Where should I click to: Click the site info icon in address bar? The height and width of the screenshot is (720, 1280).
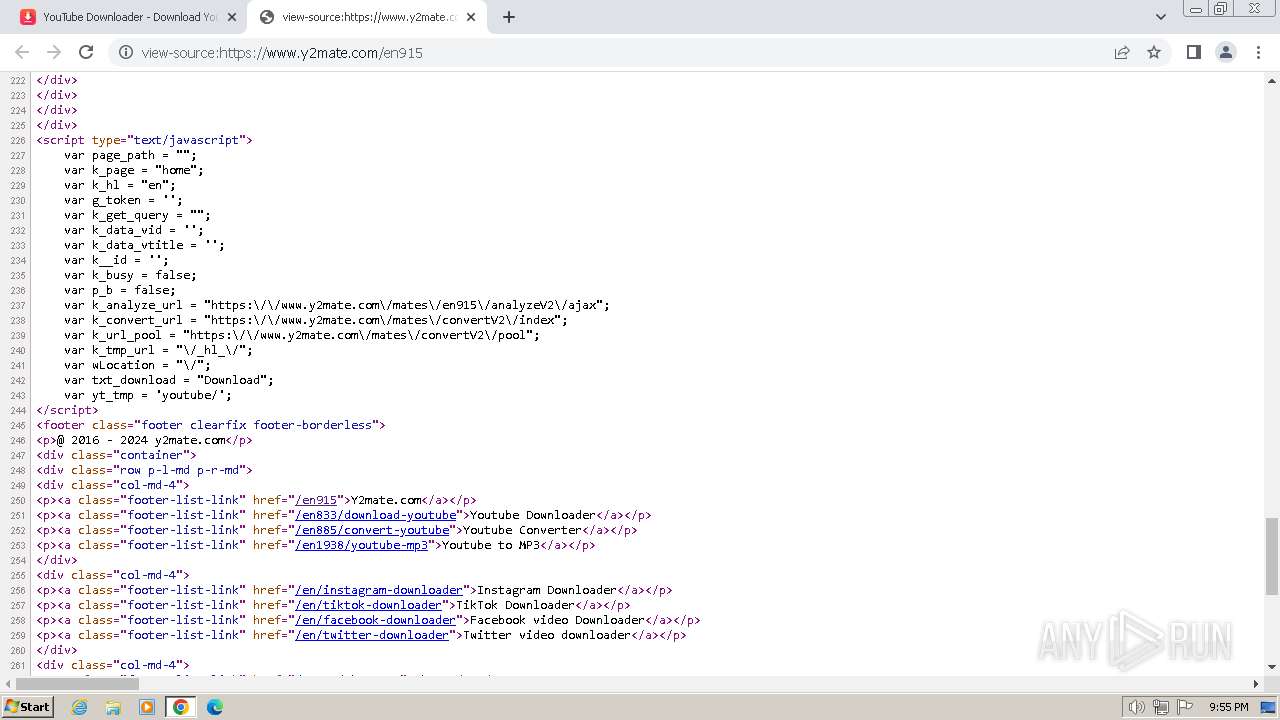[x=126, y=52]
